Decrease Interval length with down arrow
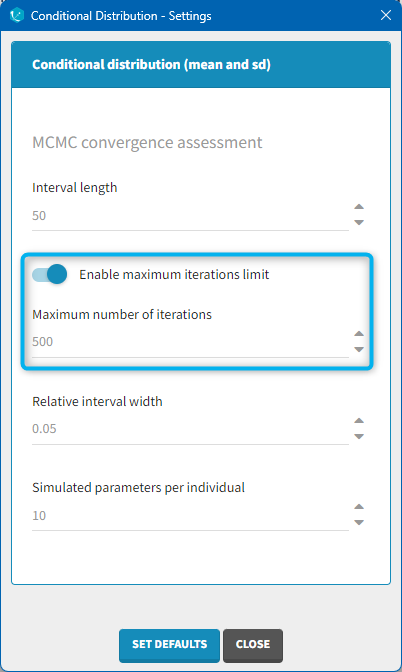This screenshot has width=402, height=672. click(x=359, y=222)
